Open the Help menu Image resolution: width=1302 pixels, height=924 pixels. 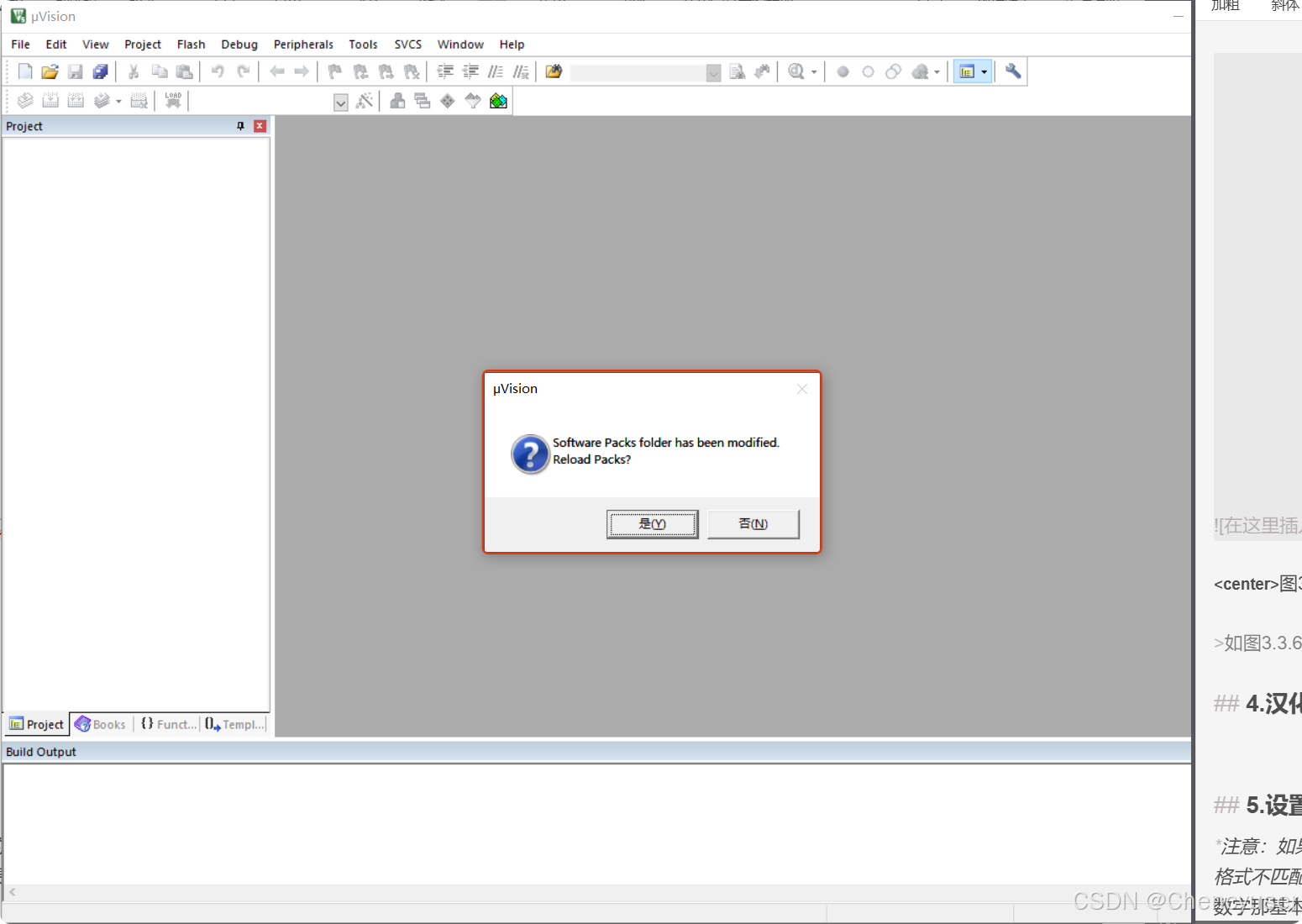tap(512, 45)
